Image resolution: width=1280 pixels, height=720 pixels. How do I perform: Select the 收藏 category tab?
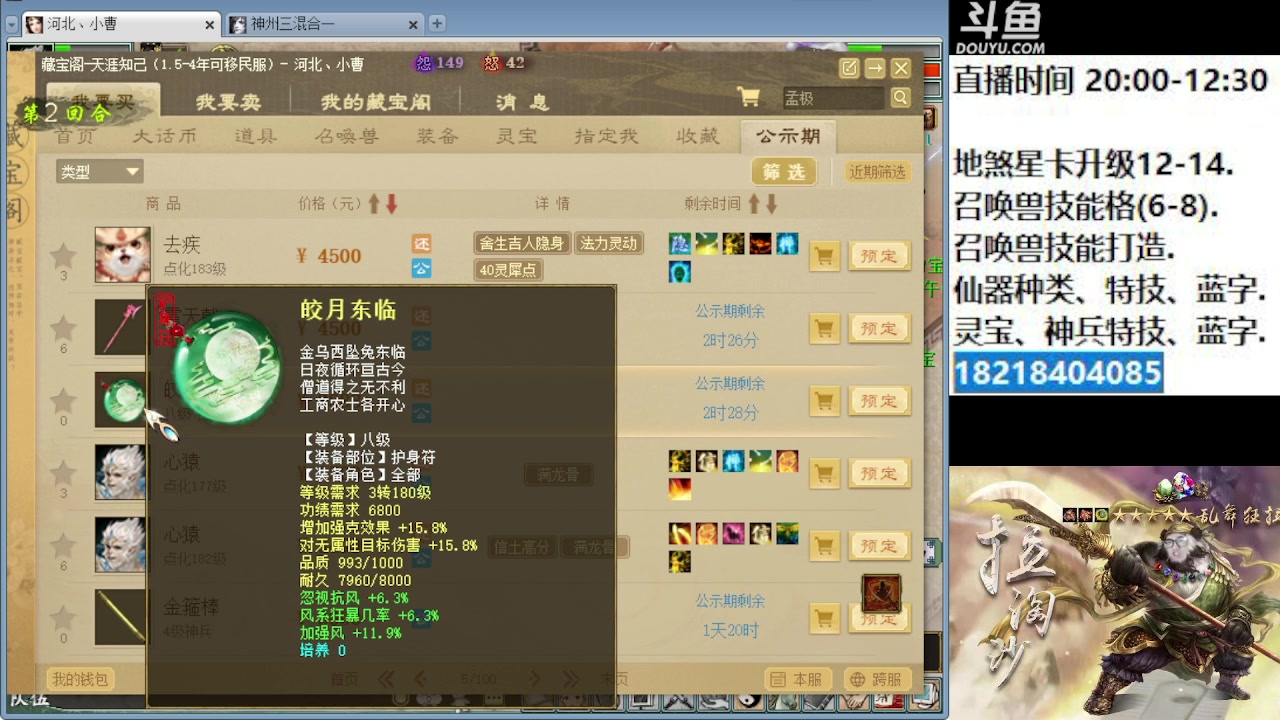click(x=697, y=136)
